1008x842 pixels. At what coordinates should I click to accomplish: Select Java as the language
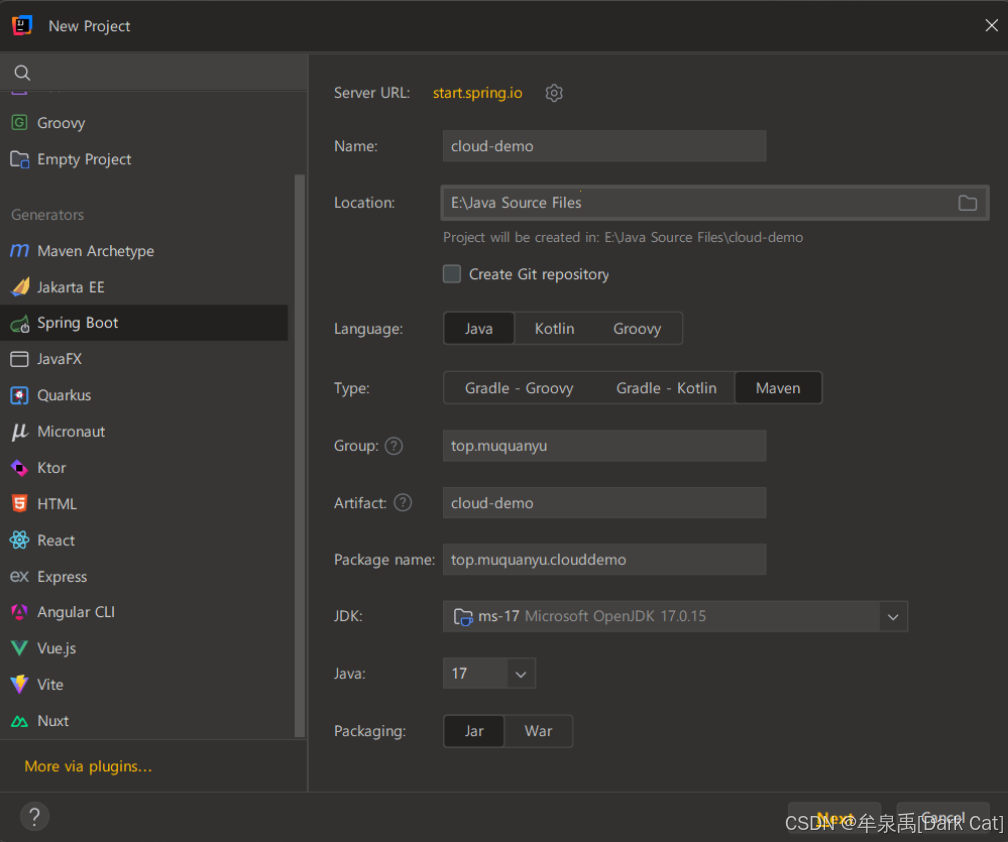[x=478, y=328]
